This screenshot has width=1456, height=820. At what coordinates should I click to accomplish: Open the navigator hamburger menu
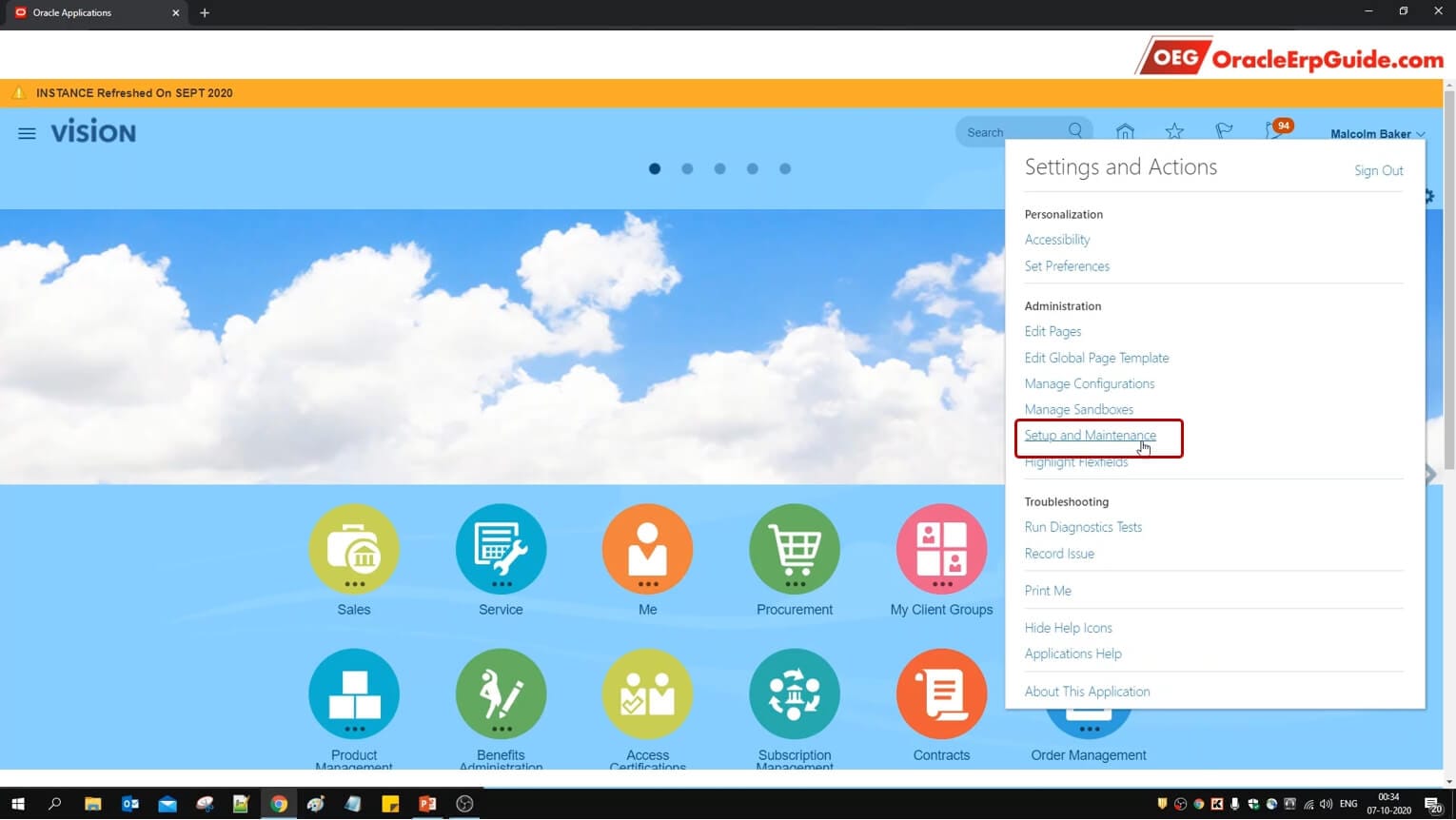click(27, 133)
